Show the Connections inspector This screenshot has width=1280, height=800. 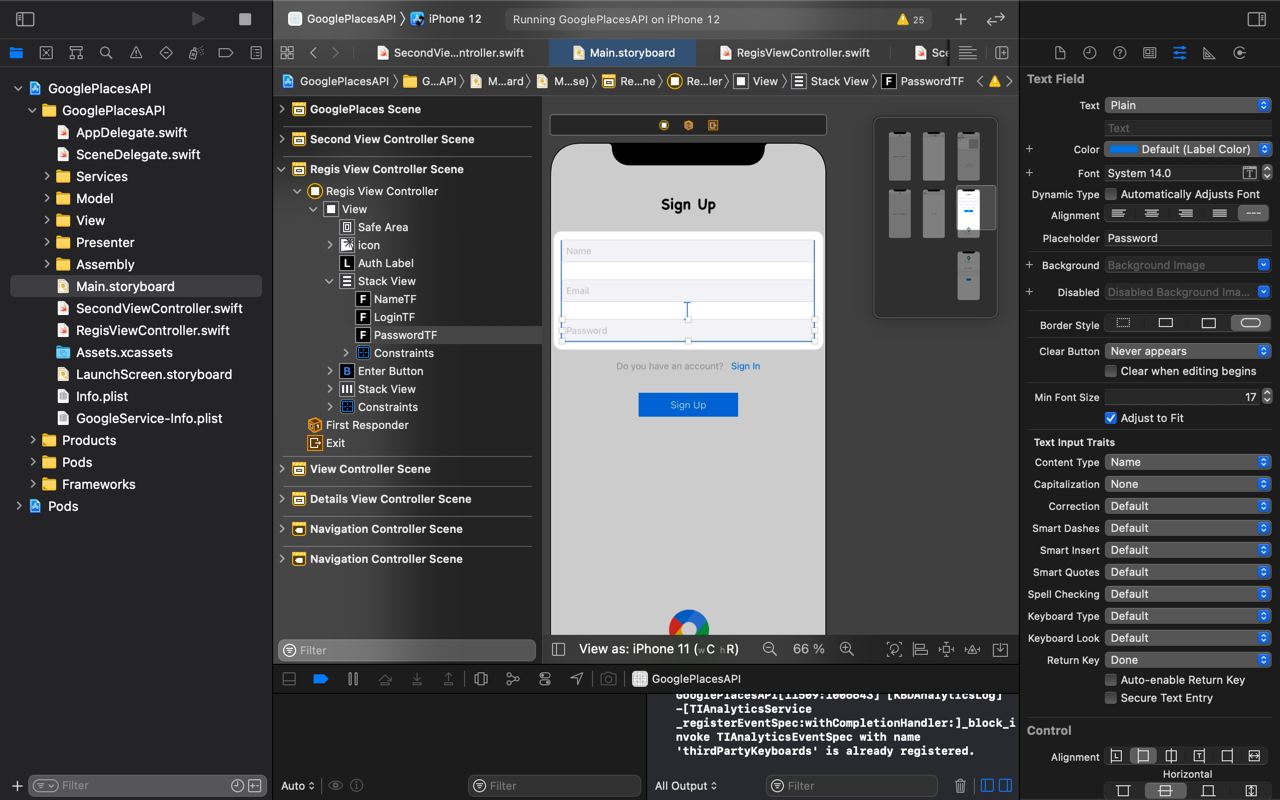point(1239,53)
